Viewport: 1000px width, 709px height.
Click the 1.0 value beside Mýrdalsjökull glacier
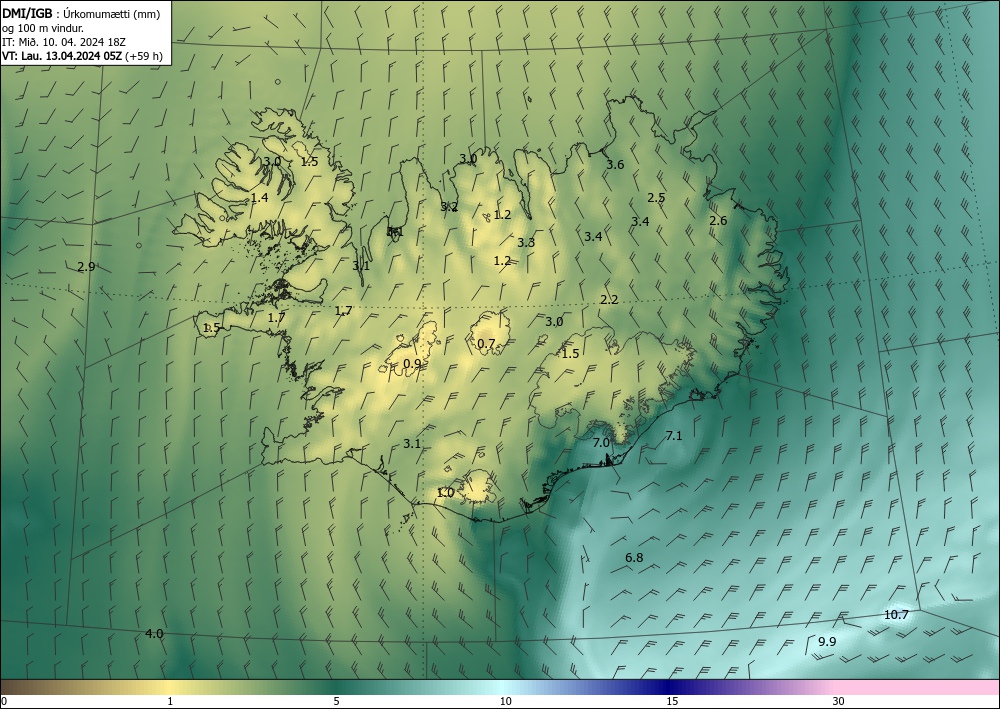click(445, 492)
